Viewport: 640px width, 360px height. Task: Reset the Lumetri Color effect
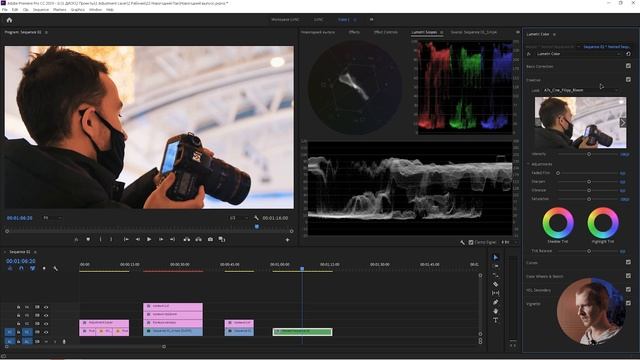[628, 54]
